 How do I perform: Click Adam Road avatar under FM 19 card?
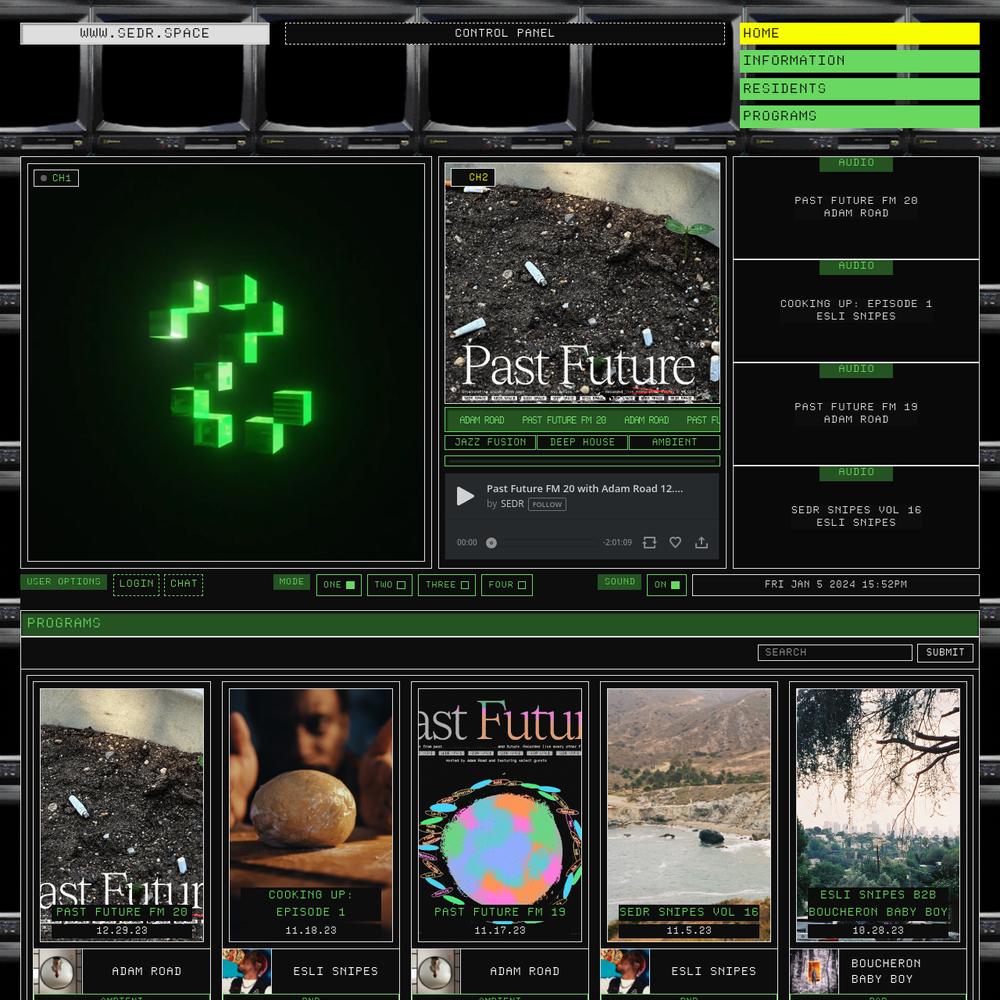[436, 971]
